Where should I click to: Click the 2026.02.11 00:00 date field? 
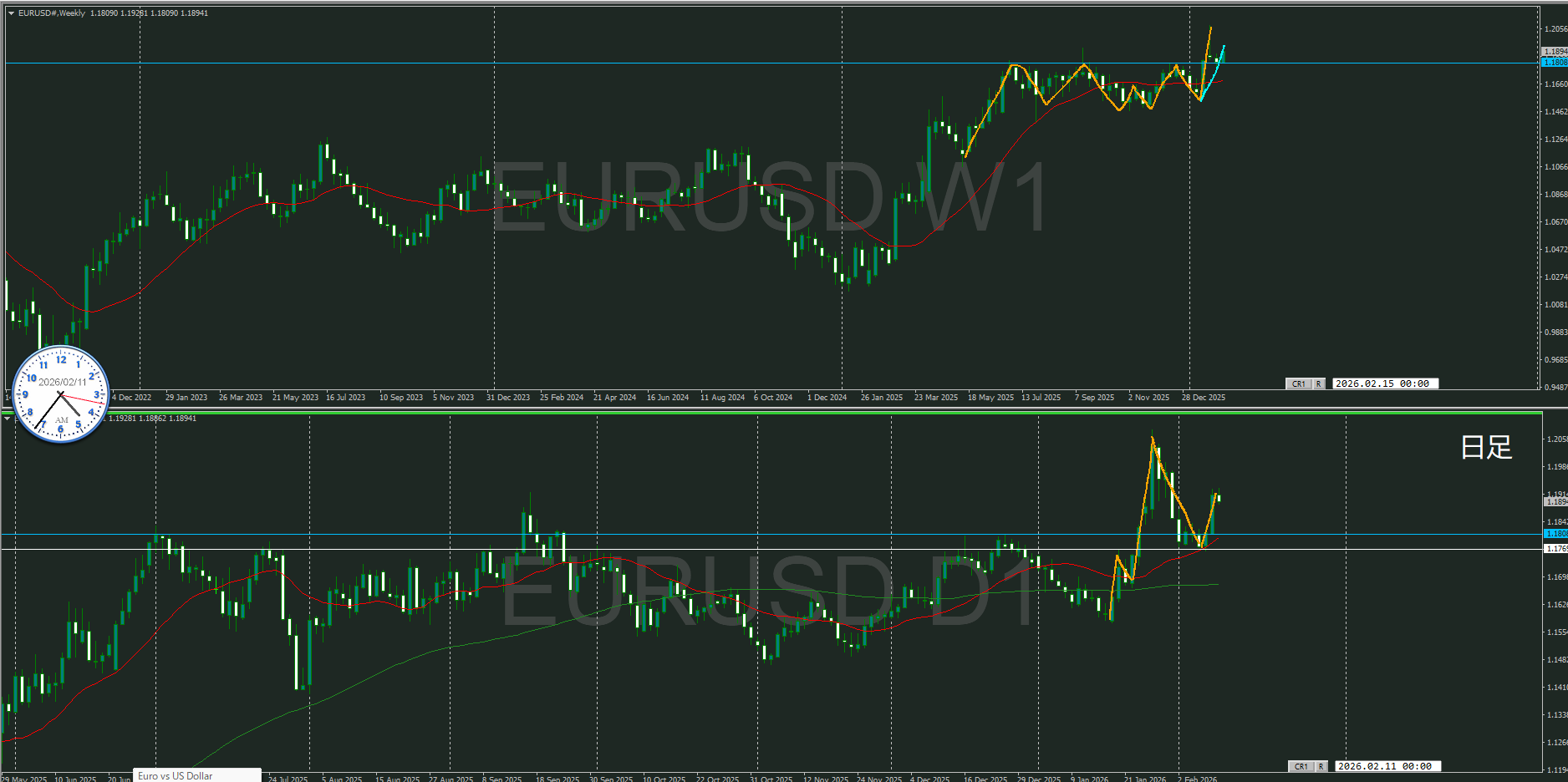pos(1384,766)
